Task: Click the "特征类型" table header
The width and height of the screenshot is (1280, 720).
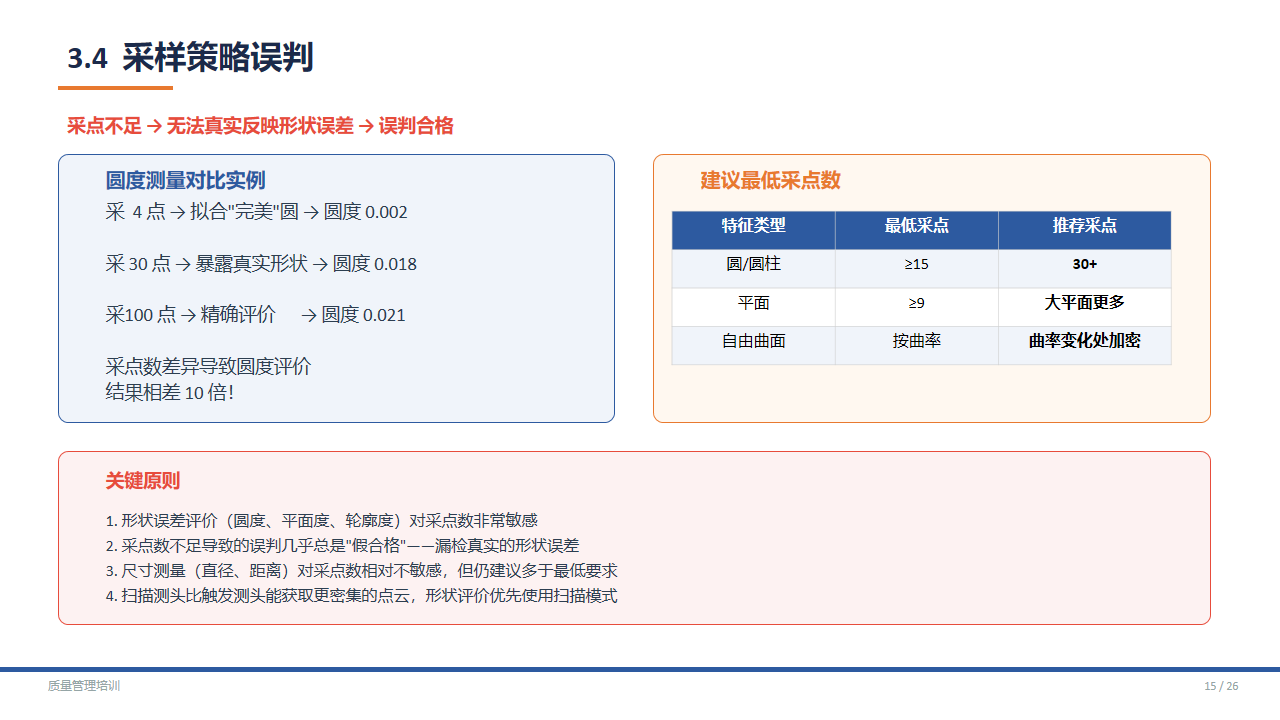Action: [x=753, y=226]
